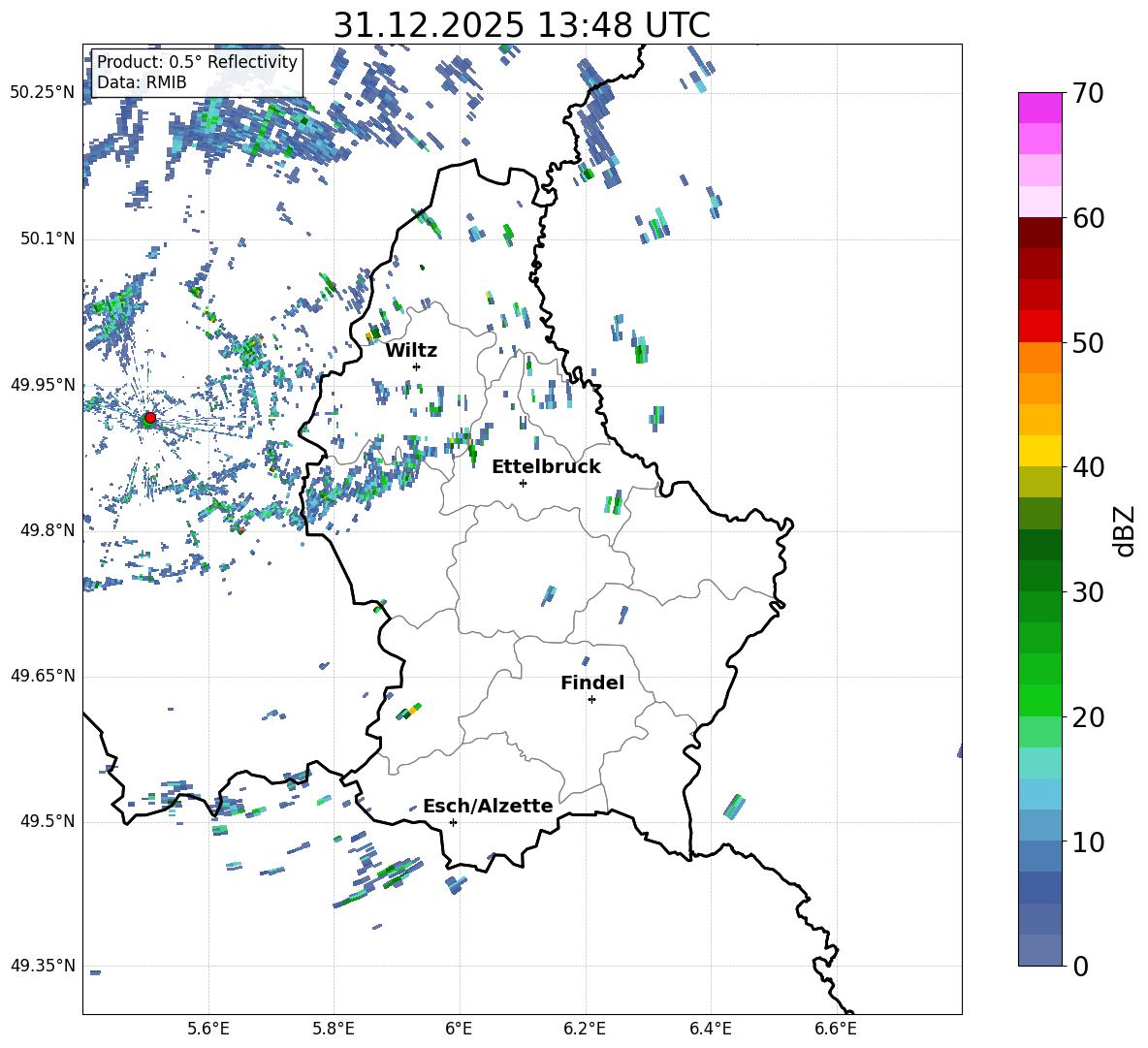Viewport: 1148px width, 1048px height.
Task: Click the Ettelbruck station cross marker
Action: pyautogui.click(x=523, y=483)
